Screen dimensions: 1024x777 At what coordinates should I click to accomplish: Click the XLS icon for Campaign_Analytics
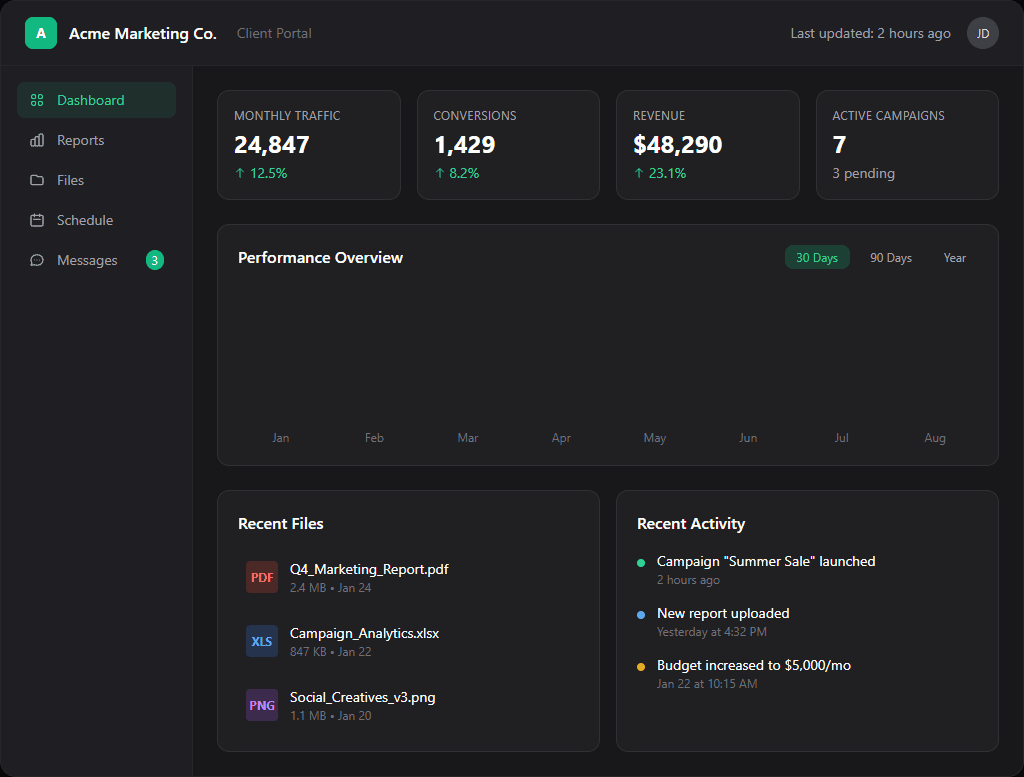[x=261, y=641]
